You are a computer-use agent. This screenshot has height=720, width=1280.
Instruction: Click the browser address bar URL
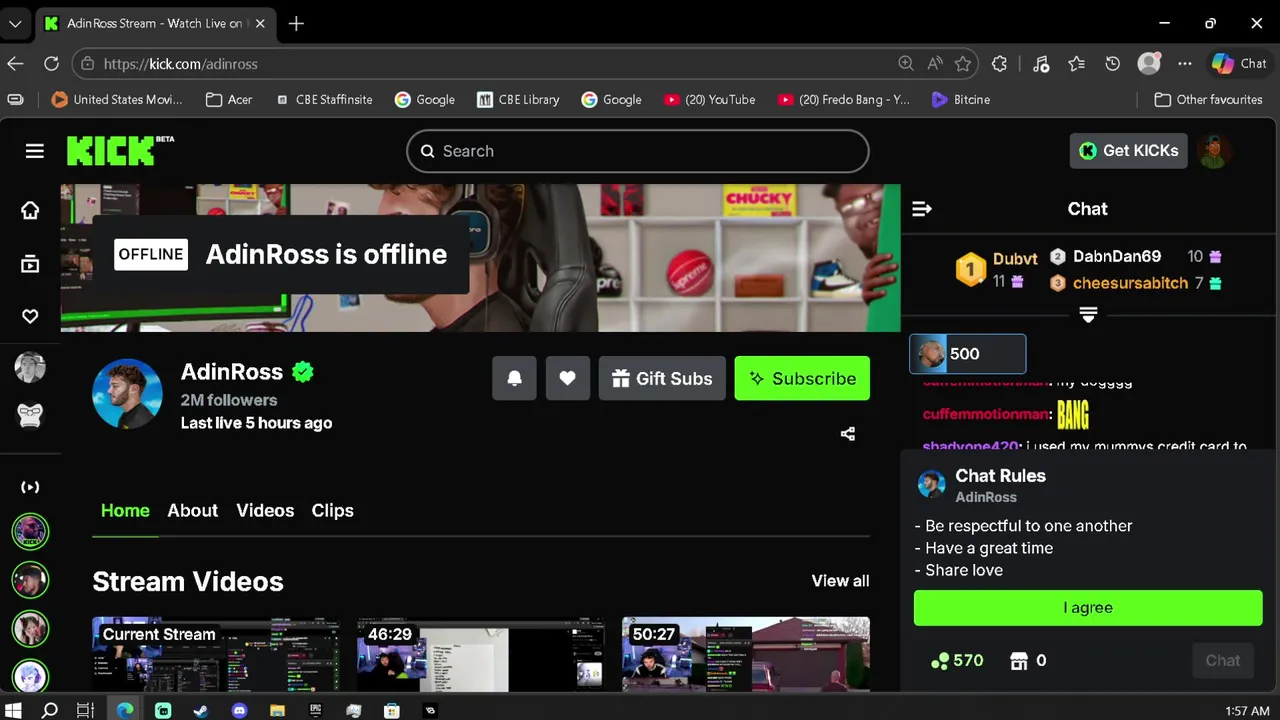click(181, 63)
